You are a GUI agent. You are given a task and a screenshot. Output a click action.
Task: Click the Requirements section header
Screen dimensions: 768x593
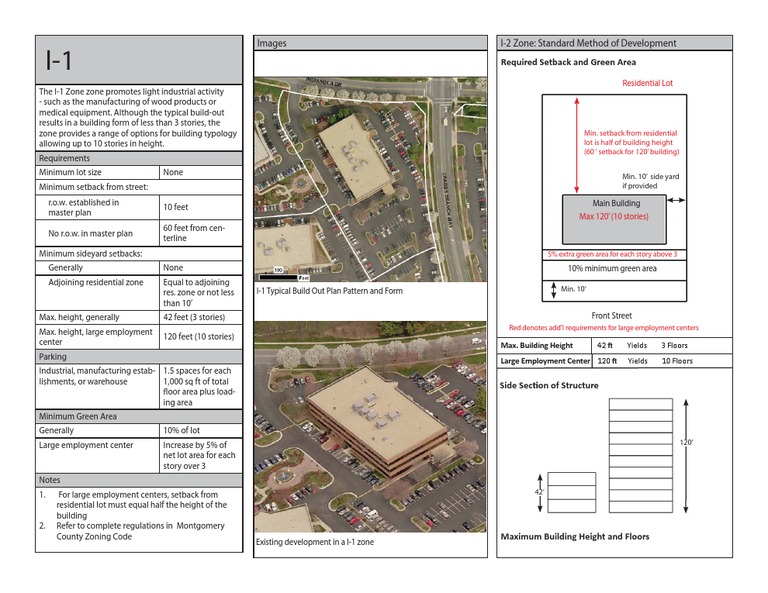click(x=139, y=158)
